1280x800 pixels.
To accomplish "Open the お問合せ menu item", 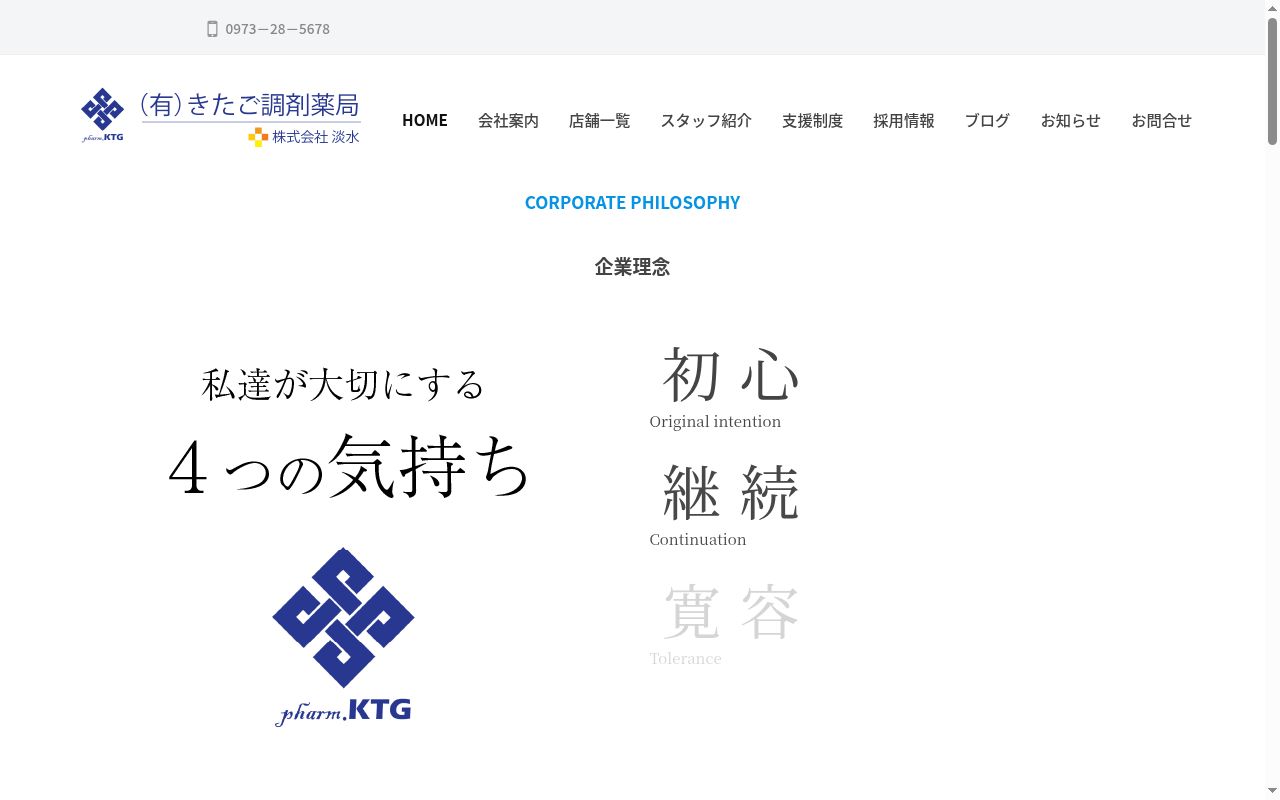I will 1161,120.
